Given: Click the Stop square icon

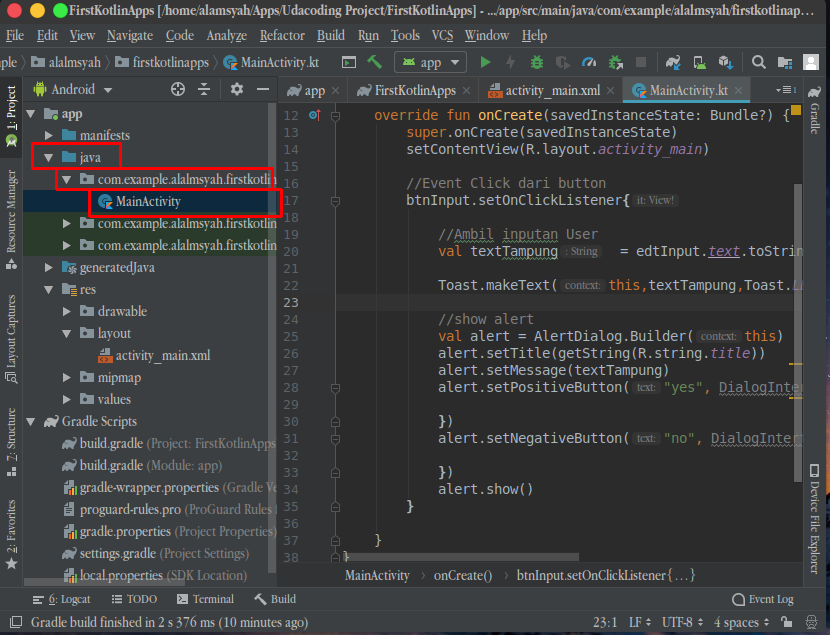Looking at the screenshot, I should pos(640,62).
